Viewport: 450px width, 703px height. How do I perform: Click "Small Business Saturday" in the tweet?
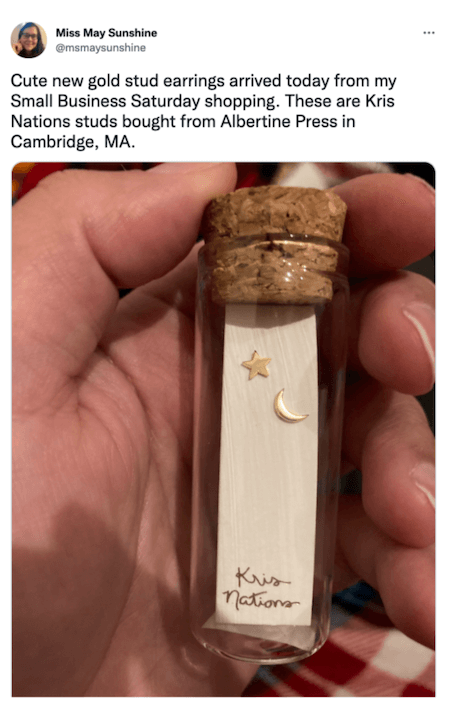106,101
